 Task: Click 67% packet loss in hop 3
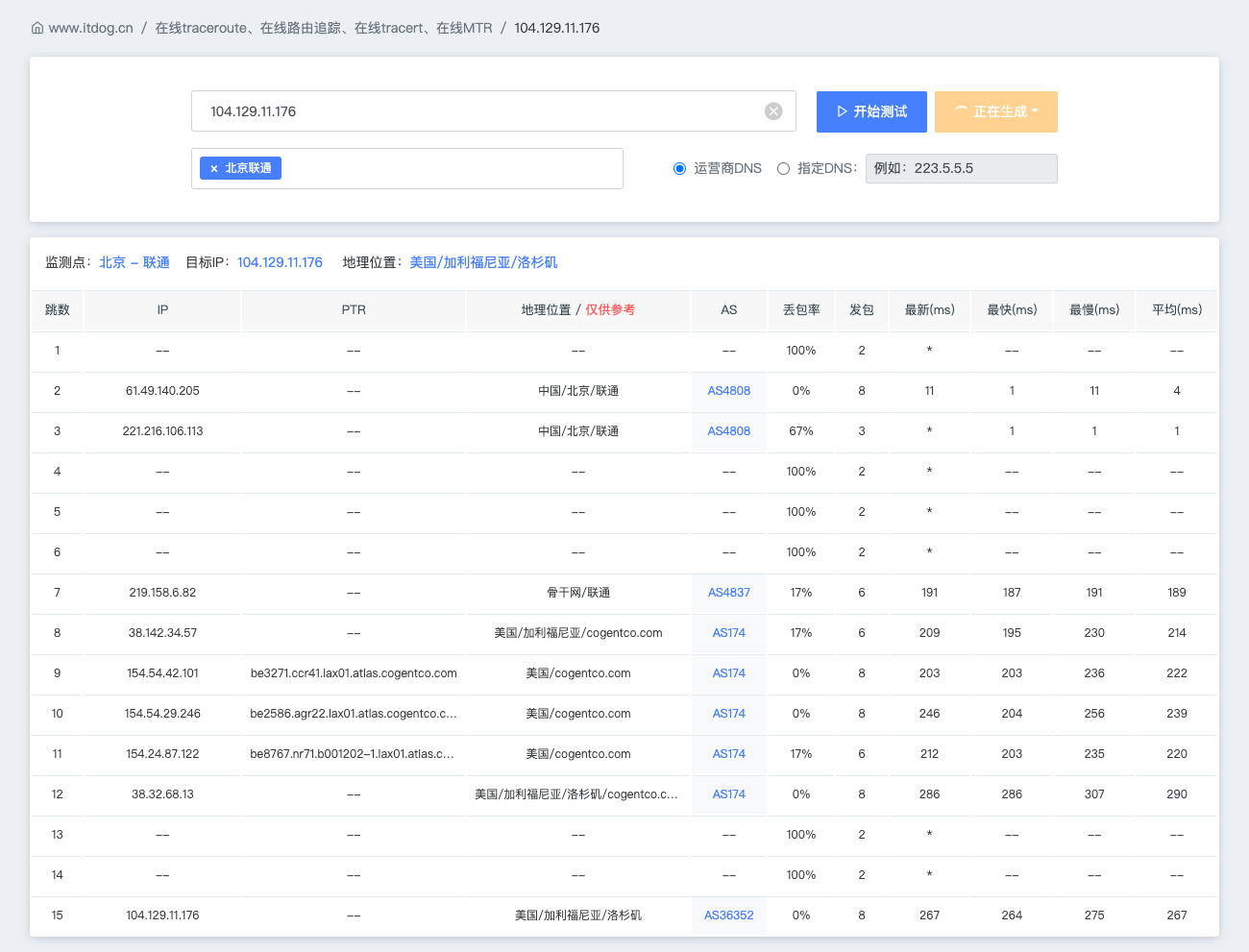coord(801,431)
